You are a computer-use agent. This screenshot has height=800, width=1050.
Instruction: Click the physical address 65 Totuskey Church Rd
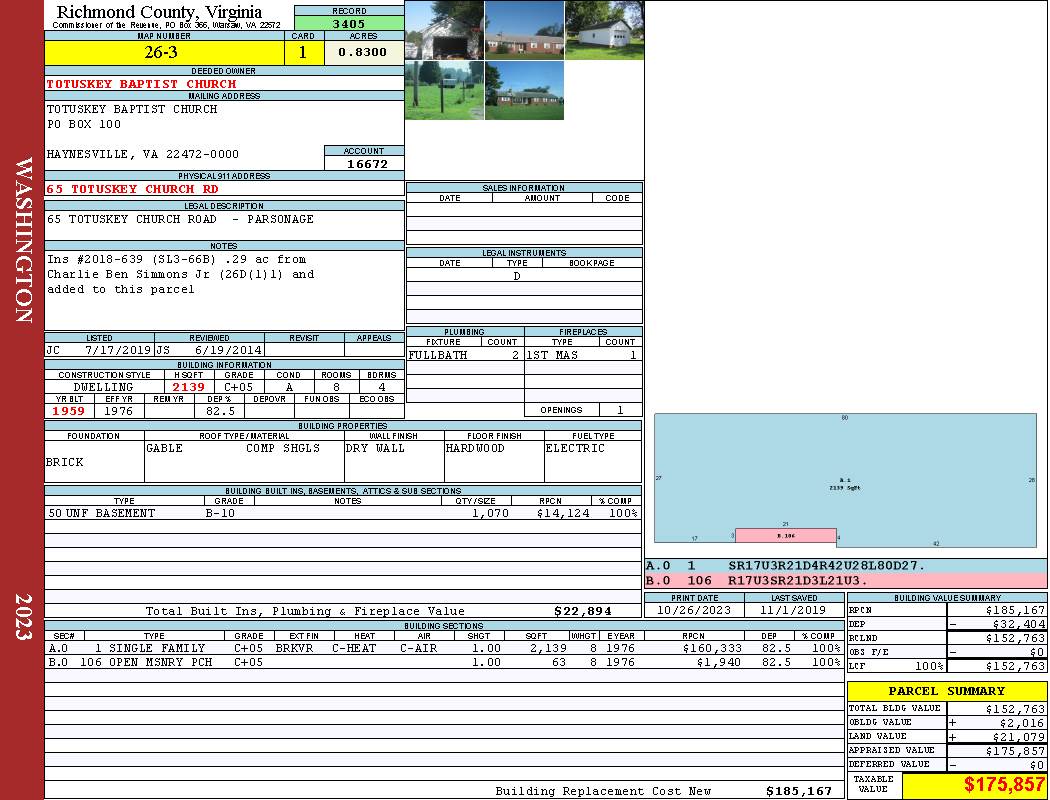click(132, 189)
